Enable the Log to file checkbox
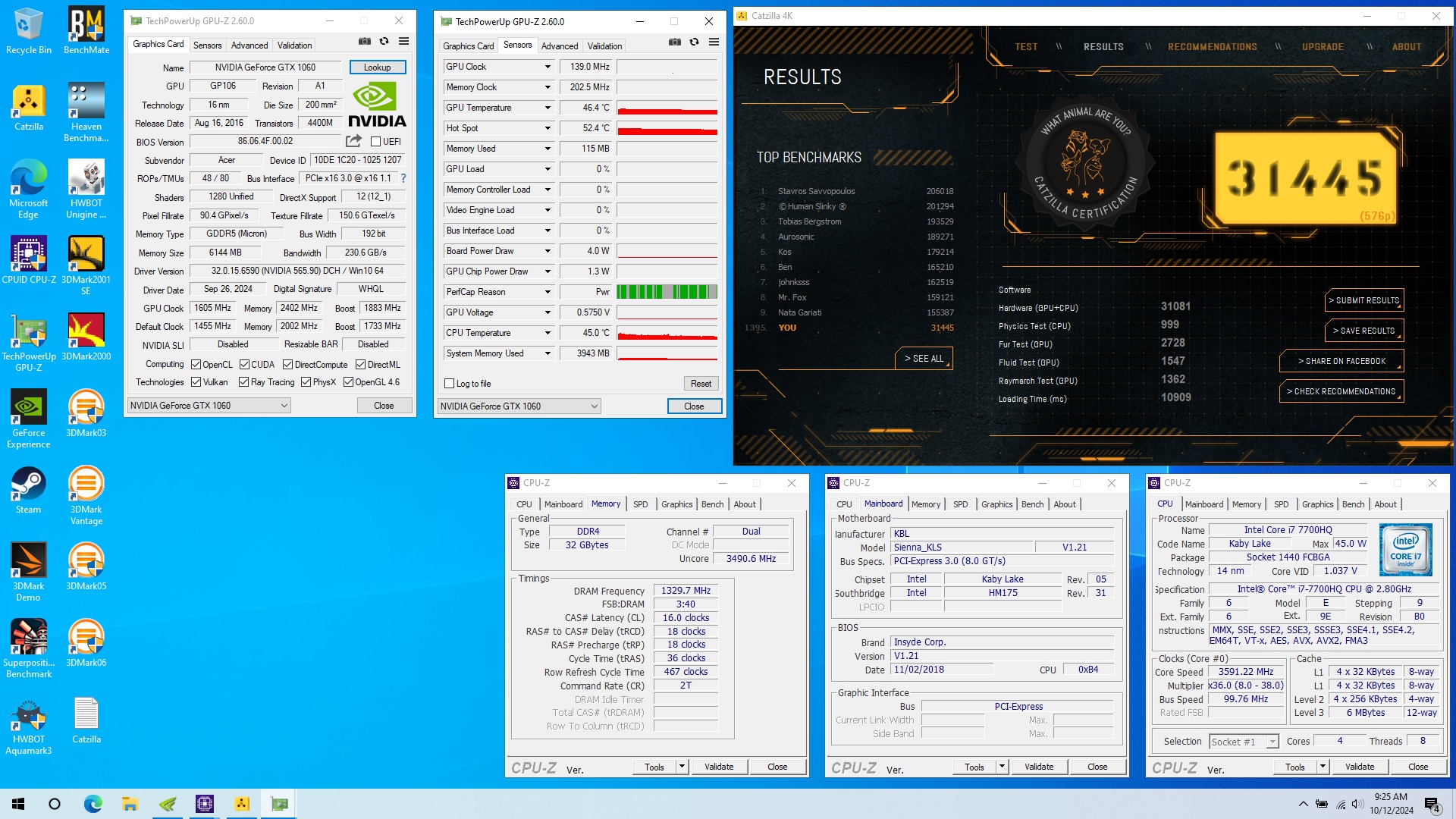 pyautogui.click(x=449, y=384)
